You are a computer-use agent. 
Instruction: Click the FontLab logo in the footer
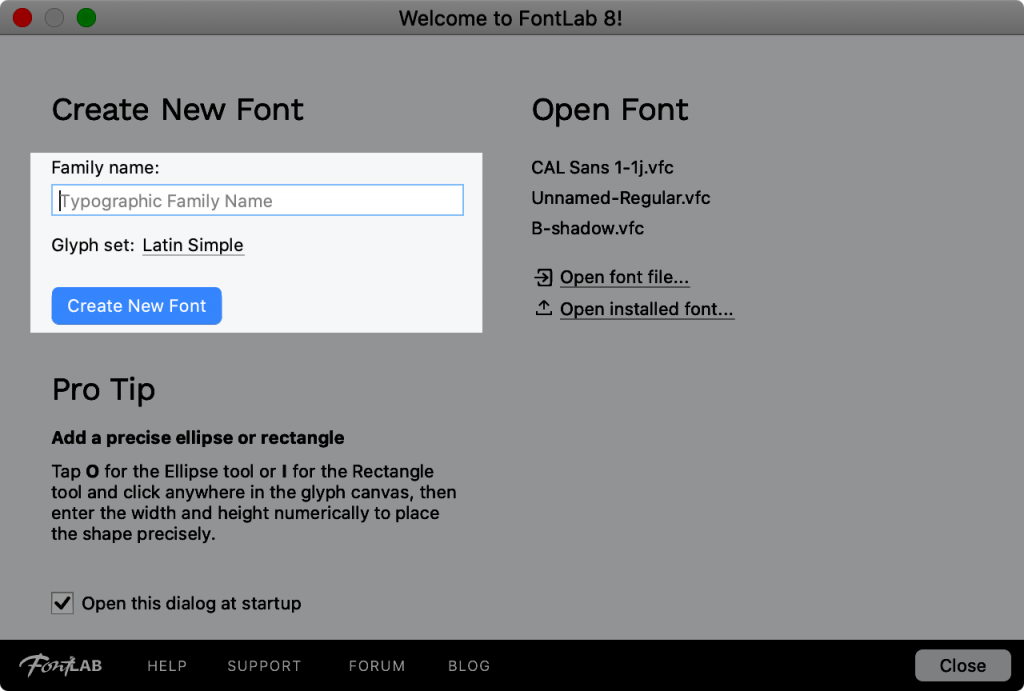click(61, 666)
